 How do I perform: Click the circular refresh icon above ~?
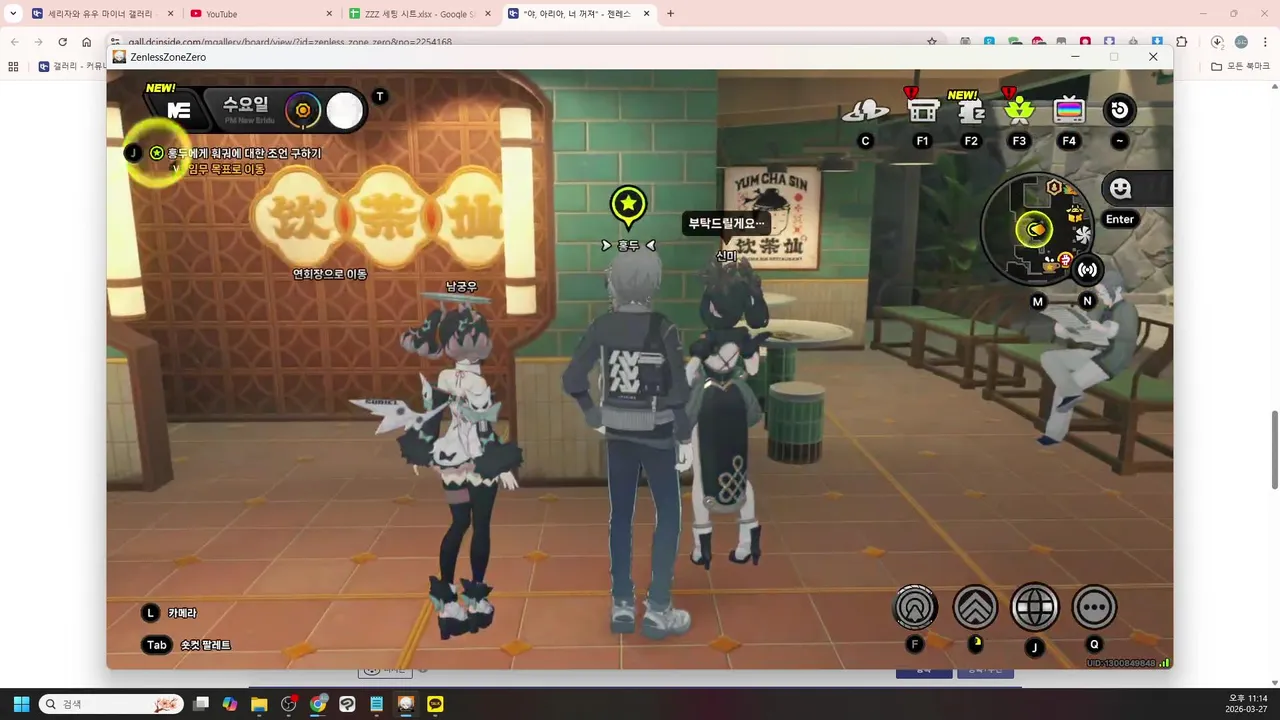[x=1119, y=110]
